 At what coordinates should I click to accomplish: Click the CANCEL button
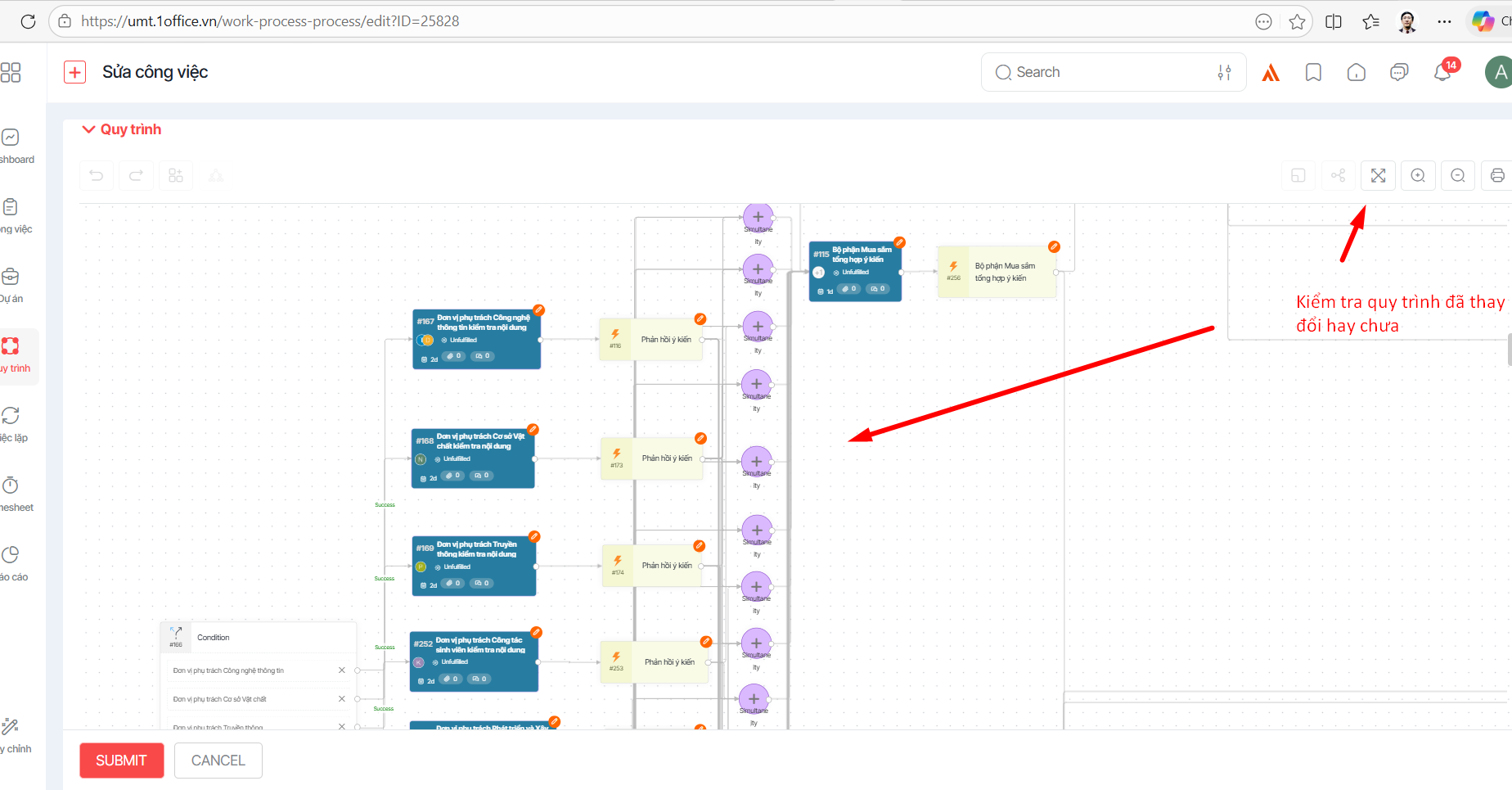[218, 761]
